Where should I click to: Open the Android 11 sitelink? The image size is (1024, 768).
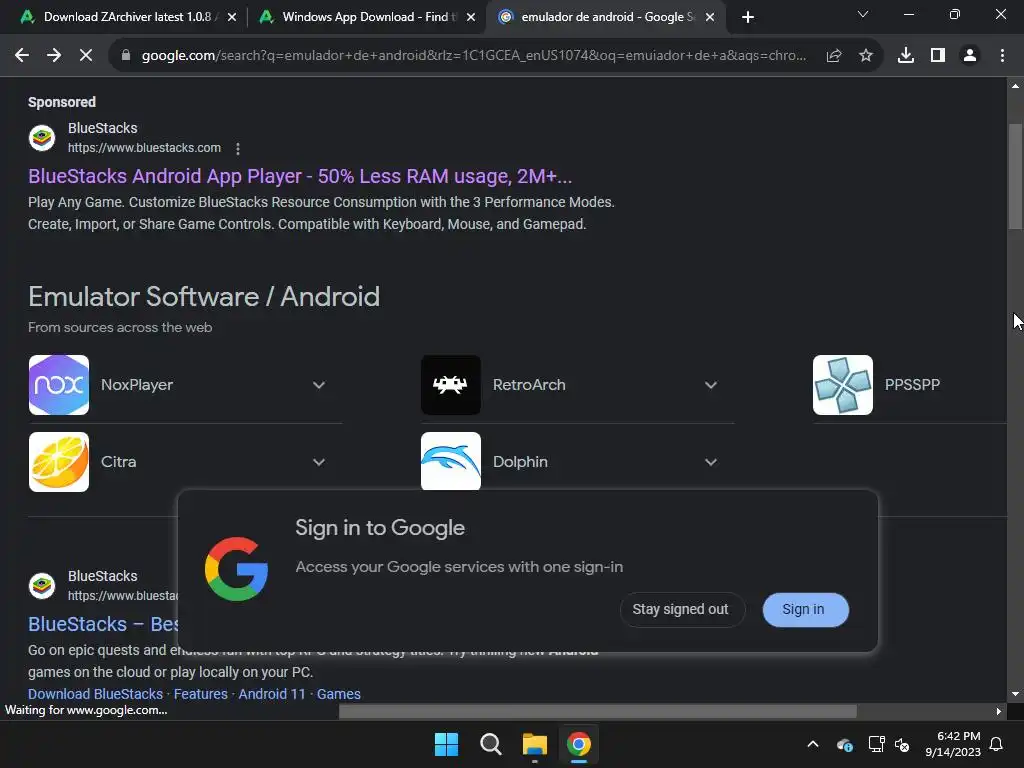tap(272, 694)
